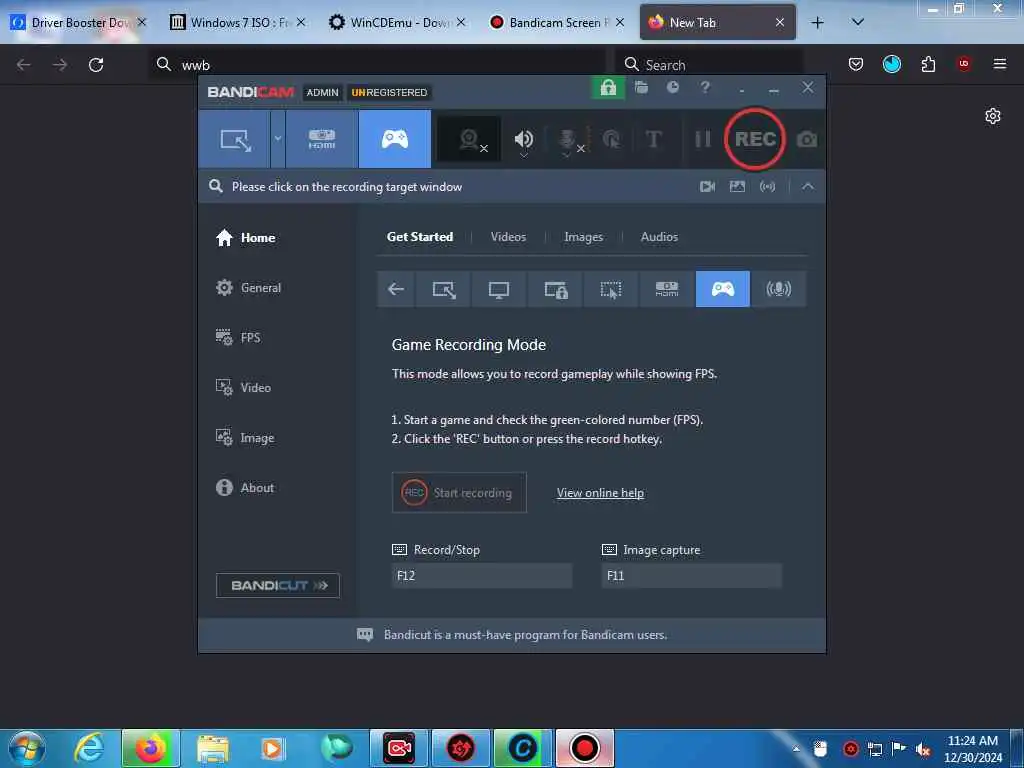The image size is (1024, 768).
Task: Click the camera screenshot icon
Action: tap(807, 139)
